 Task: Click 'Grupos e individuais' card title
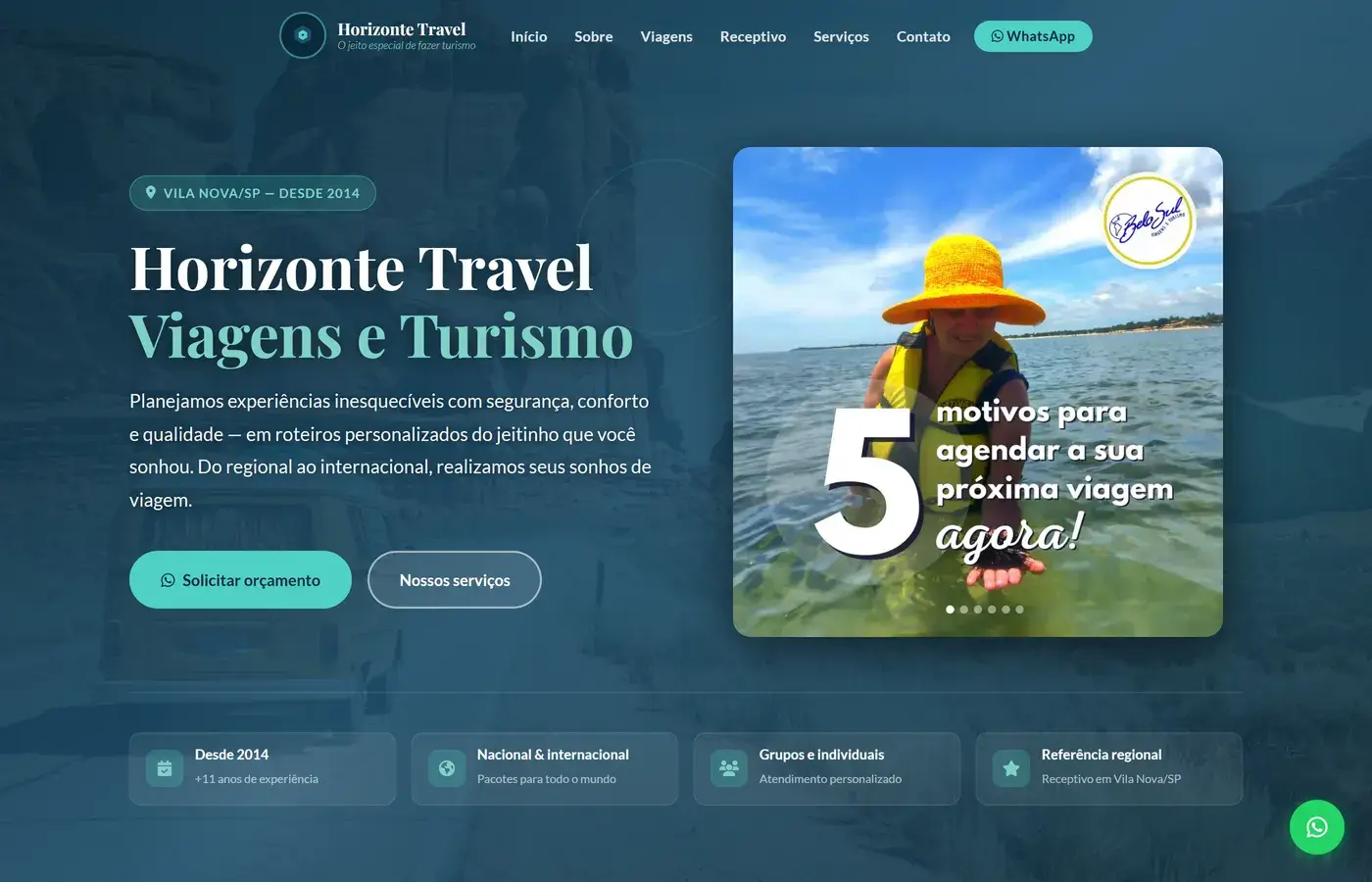(821, 755)
